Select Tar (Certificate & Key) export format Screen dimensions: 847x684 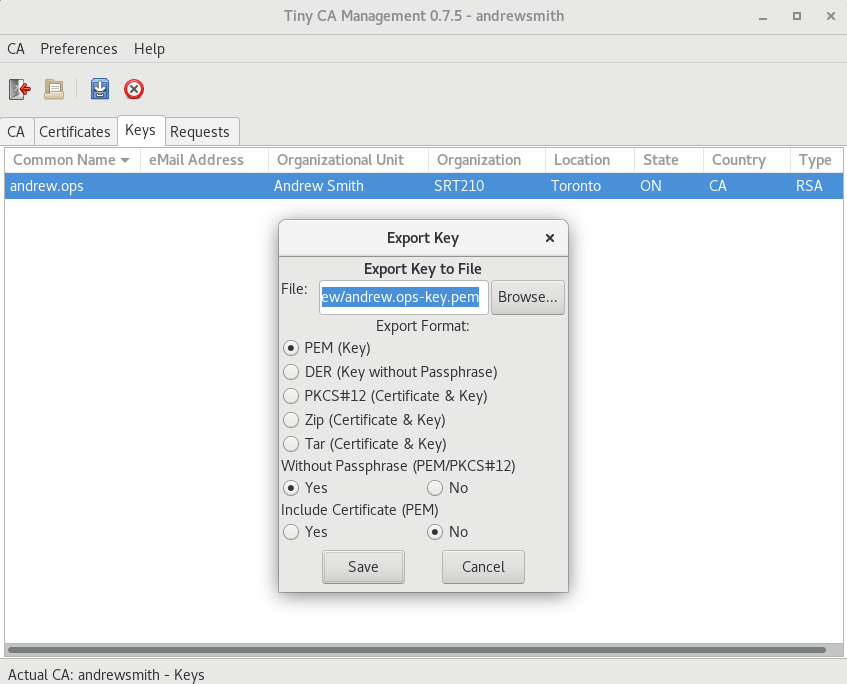coord(291,444)
